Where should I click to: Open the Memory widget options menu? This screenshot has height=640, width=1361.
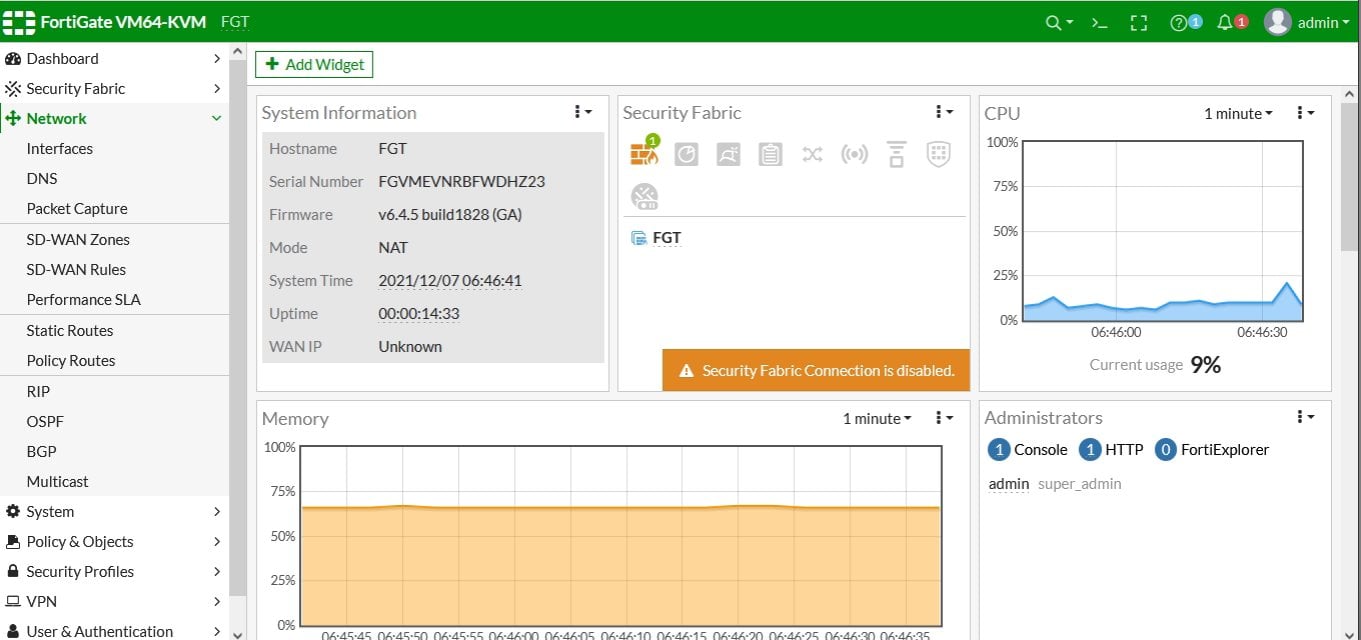[944, 418]
